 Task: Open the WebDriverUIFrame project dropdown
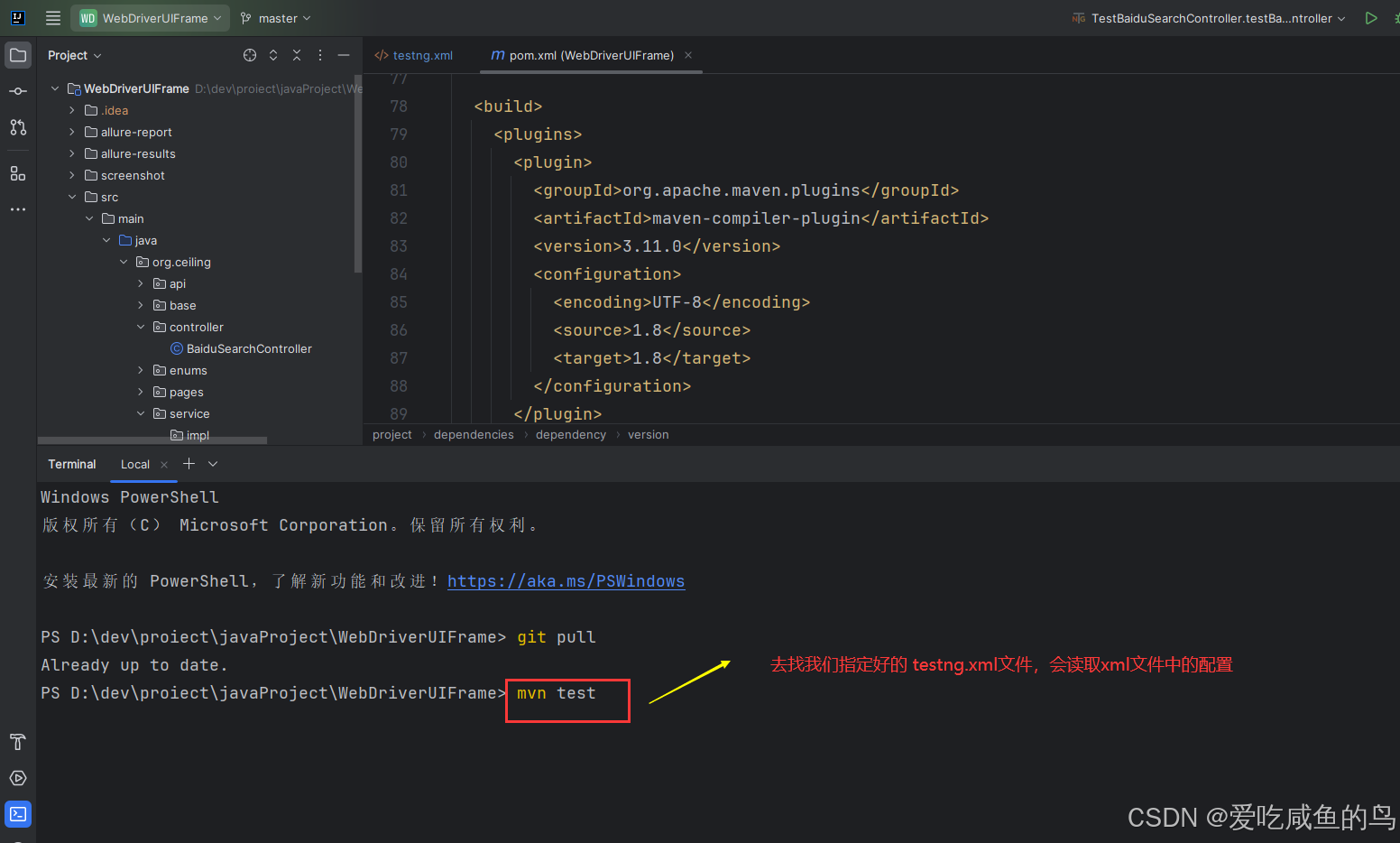pyautogui.click(x=150, y=18)
